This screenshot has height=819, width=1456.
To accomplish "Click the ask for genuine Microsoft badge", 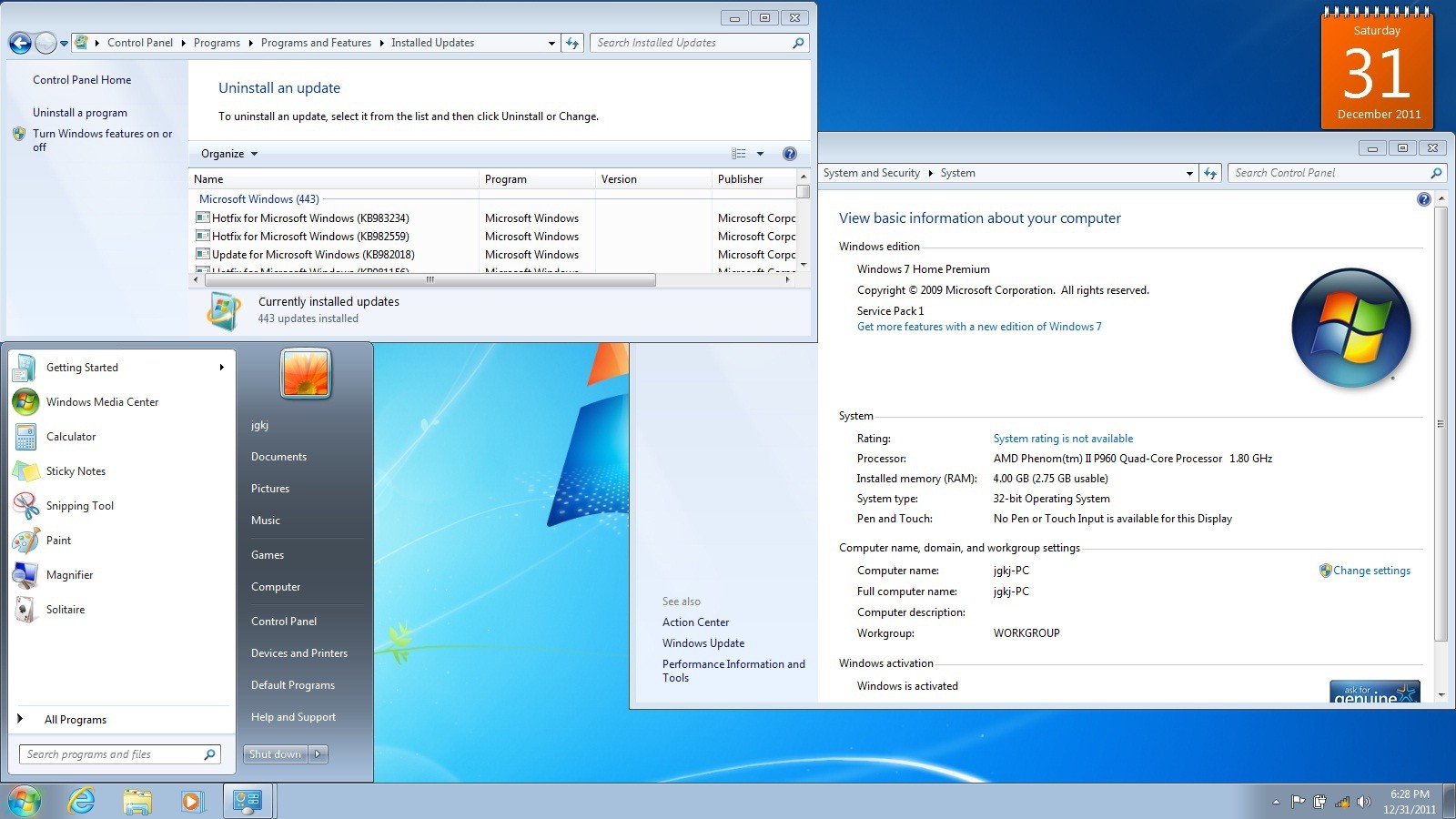I will [1374, 692].
